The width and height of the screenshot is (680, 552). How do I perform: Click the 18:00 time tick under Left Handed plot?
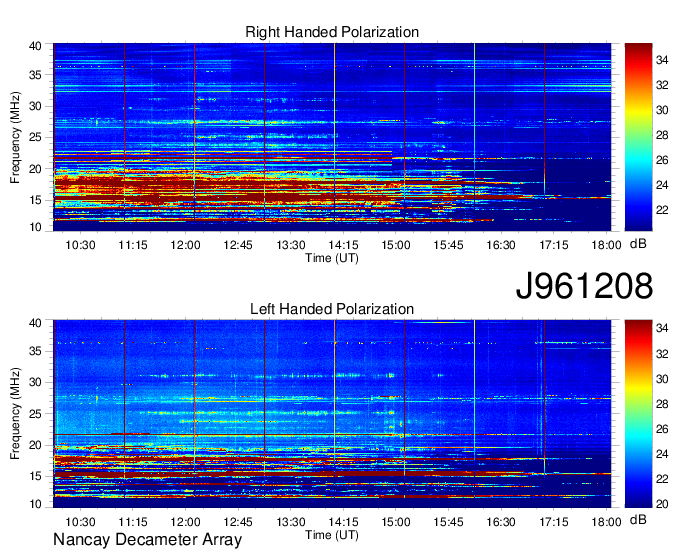pos(606,522)
